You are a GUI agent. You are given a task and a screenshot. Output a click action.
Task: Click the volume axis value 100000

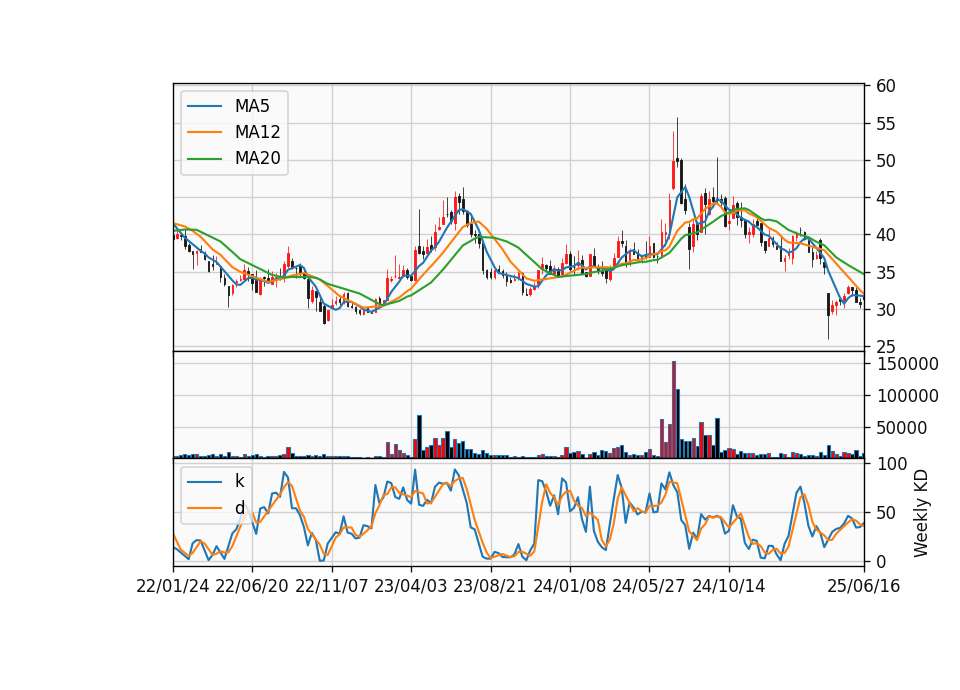pos(907,396)
